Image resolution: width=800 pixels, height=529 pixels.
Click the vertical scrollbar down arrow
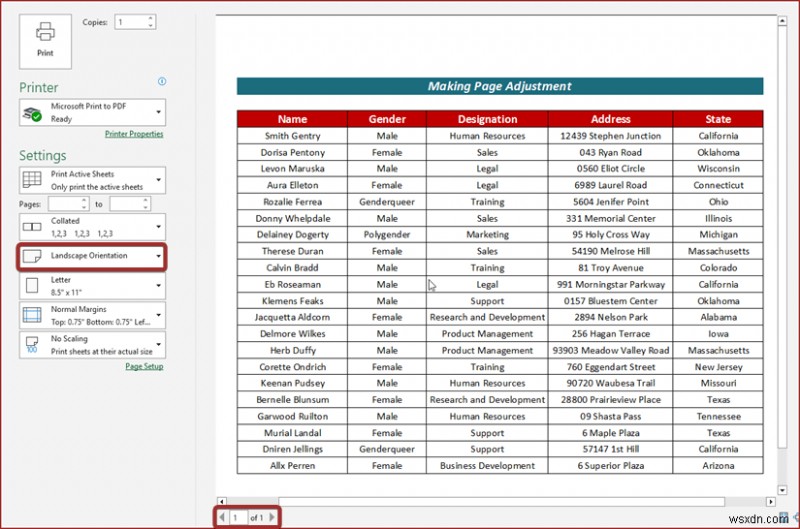782,490
